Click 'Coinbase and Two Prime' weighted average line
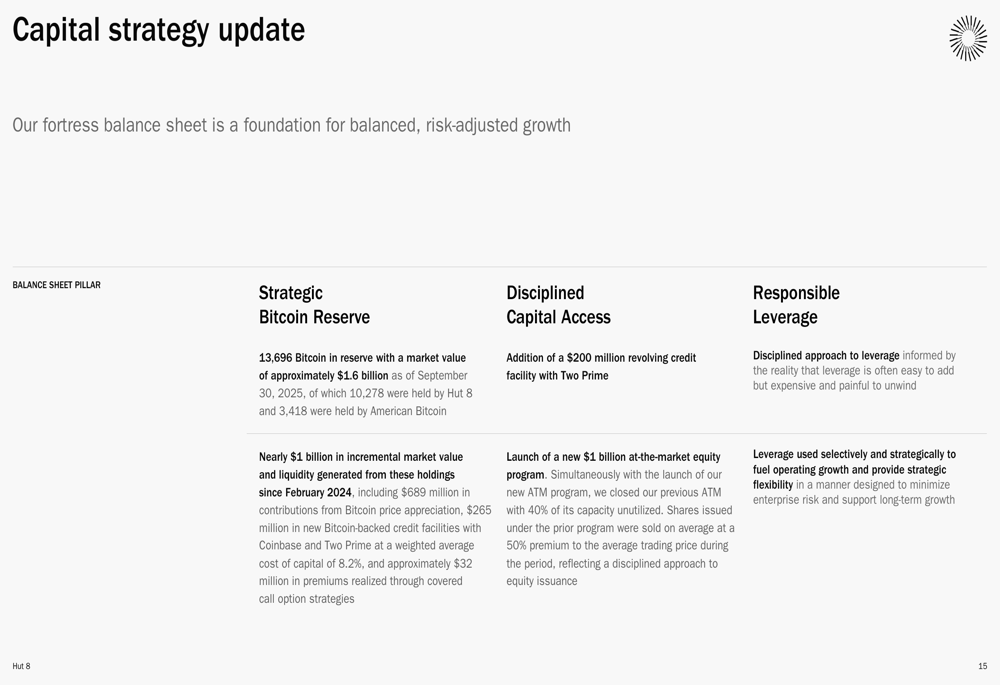The width and height of the screenshot is (1000, 685). (x=366, y=546)
